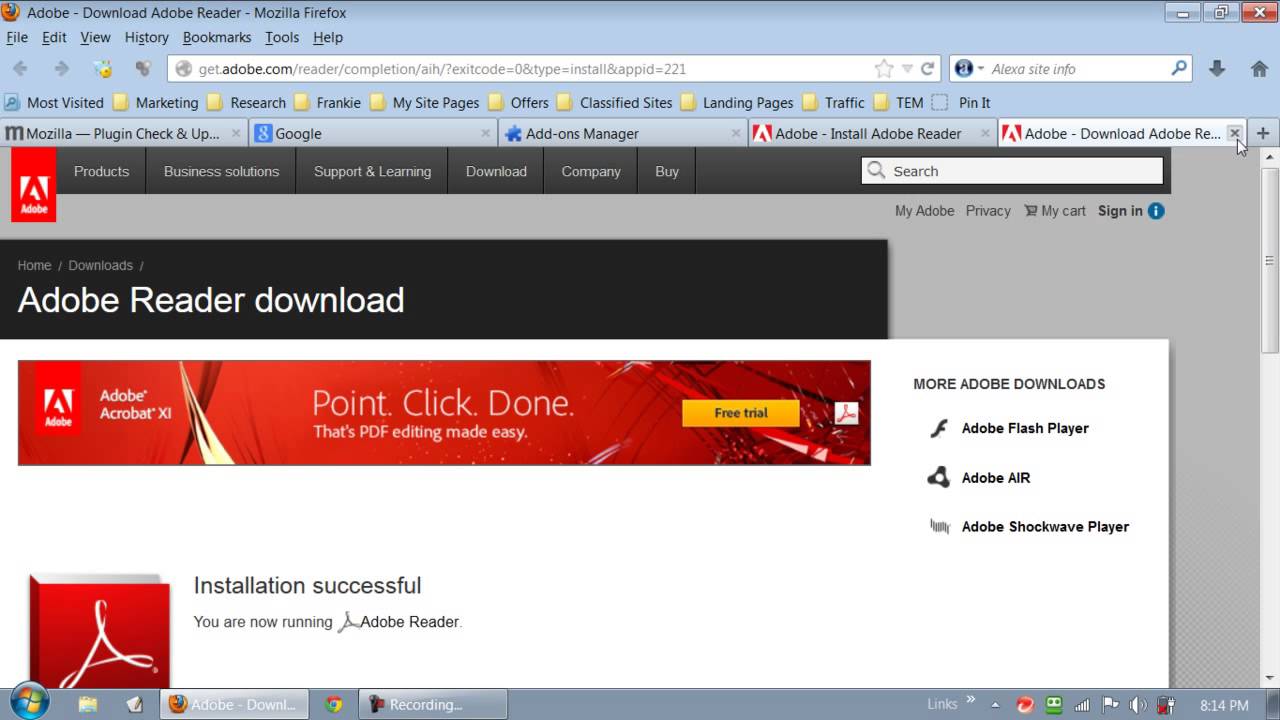Open the Privacy link
1280x720 pixels.
tap(988, 211)
